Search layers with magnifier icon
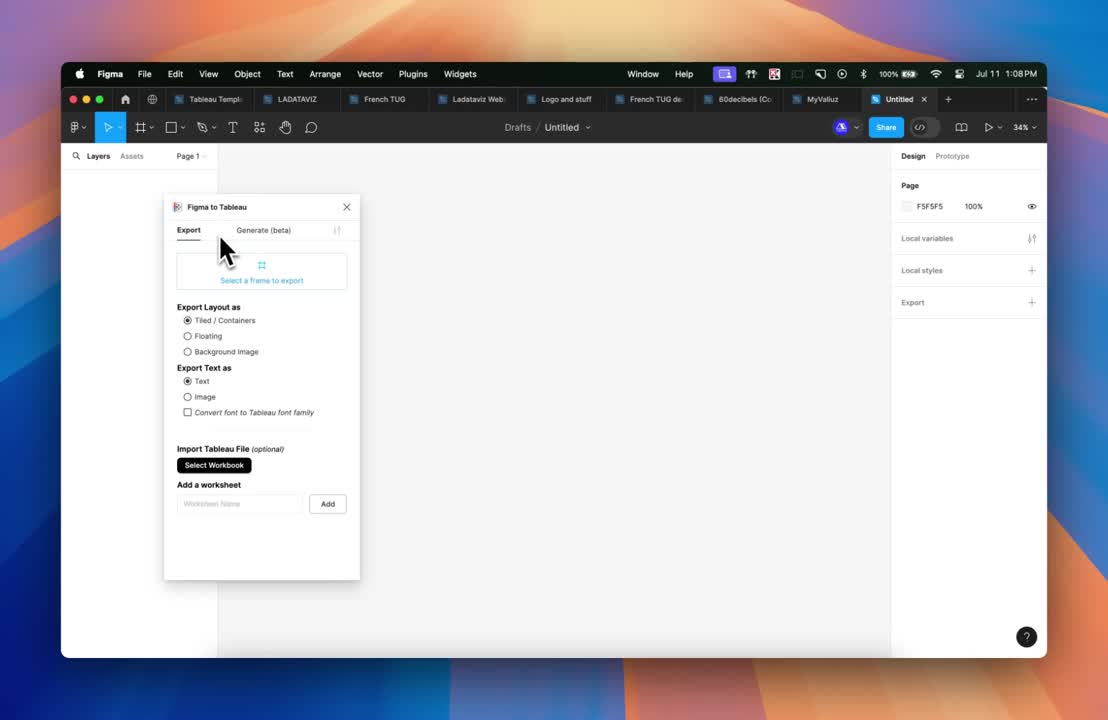 [x=76, y=156]
